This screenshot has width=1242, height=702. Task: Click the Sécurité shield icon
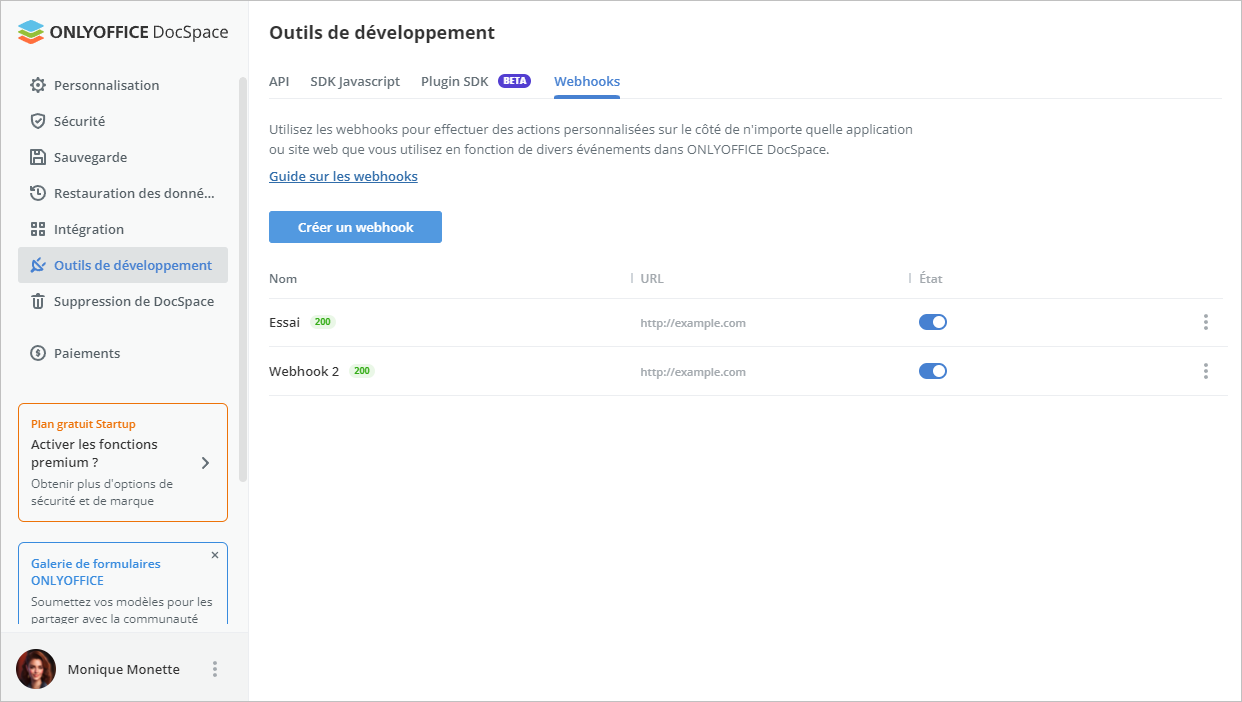point(38,121)
